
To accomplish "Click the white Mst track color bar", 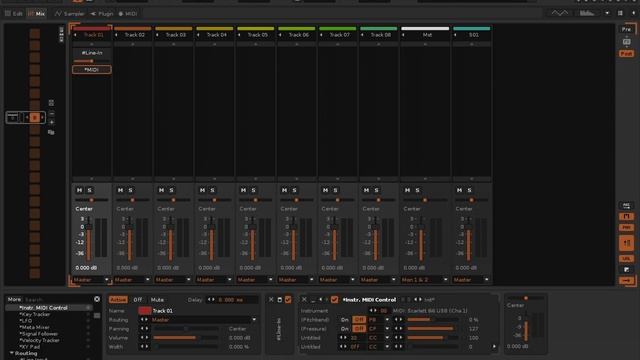I will (x=425, y=29).
